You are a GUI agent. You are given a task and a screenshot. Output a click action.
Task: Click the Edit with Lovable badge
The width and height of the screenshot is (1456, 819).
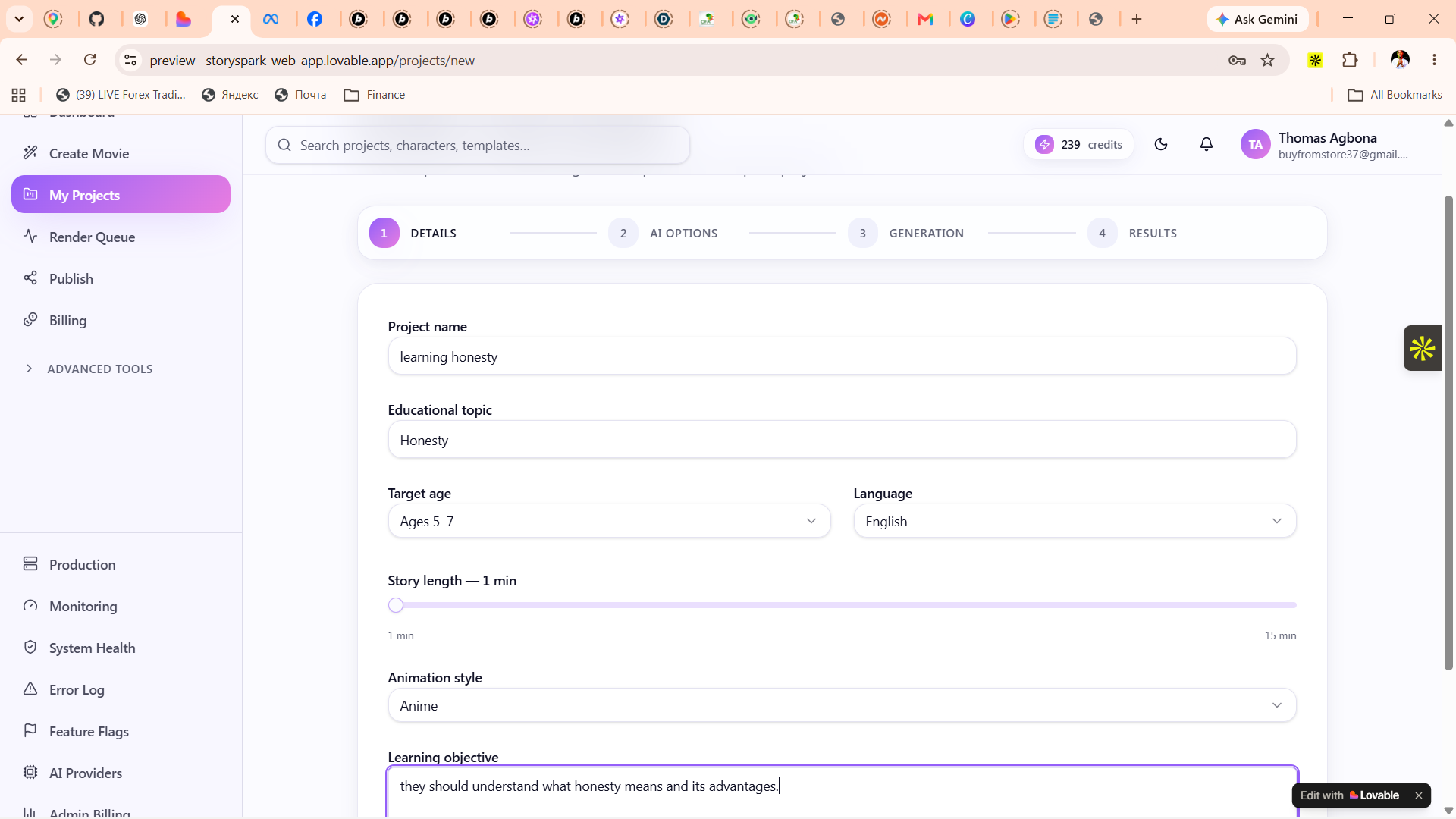1349,795
